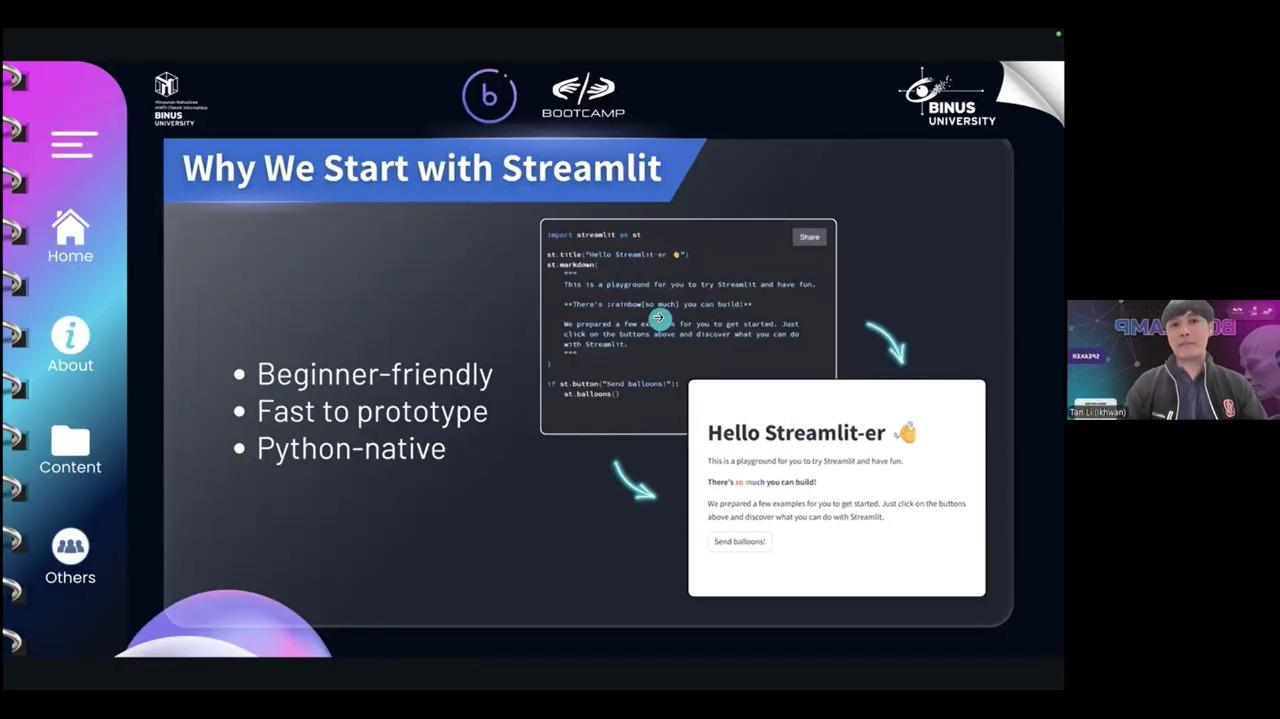Click the curled page corner

click(1030, 92)
